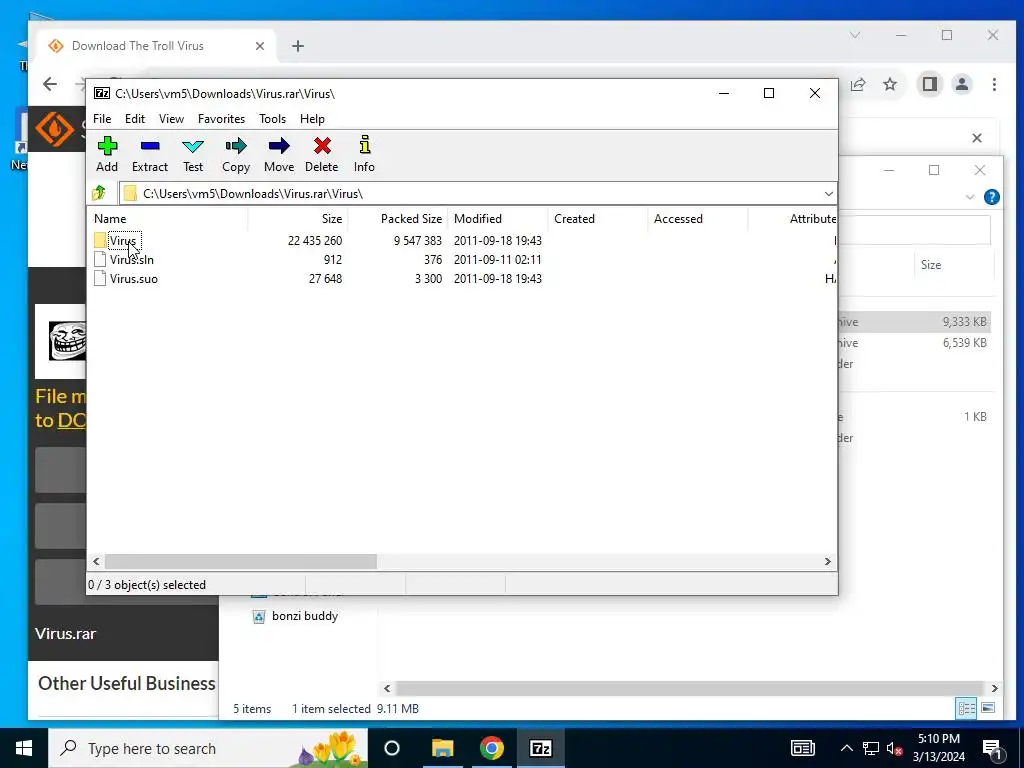Select the Copy toolbar icon
Screen dimensions: 1024x768
tap(236, 155)
